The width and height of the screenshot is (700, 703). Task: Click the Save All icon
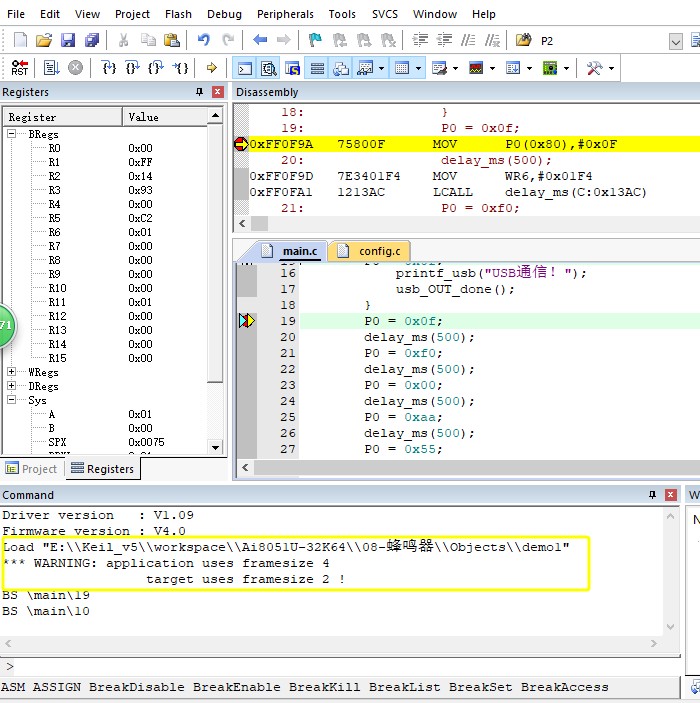pyautogui.click(x=92, y=40)
